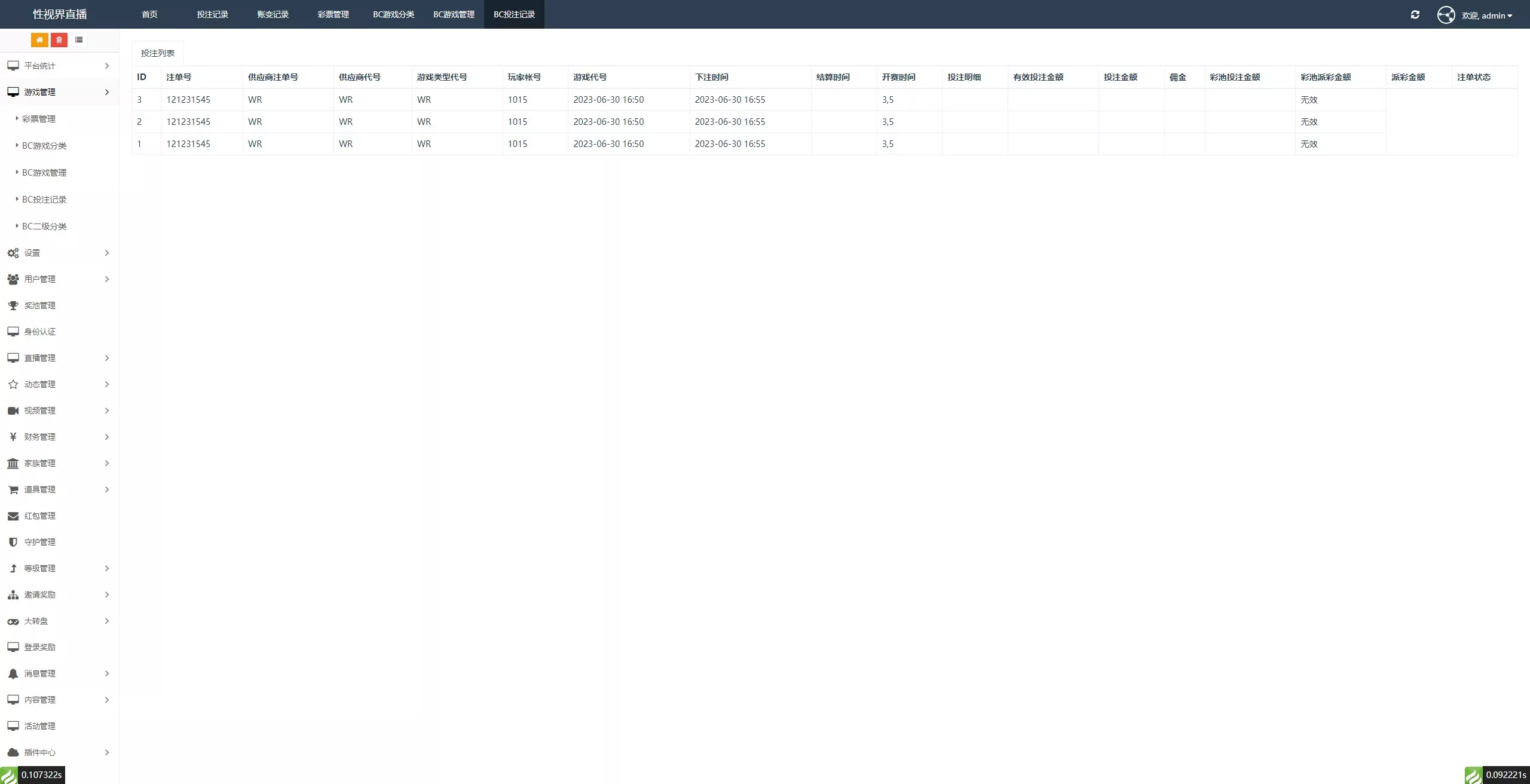
Task: Open the 欢迎, admin dropdown menu
Action: (x=1486, y=16)
